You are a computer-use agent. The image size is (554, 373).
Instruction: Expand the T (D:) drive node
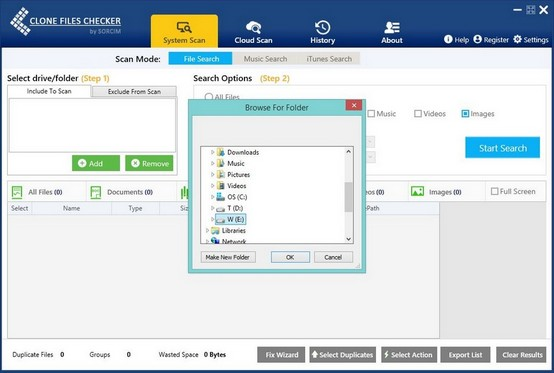212,208
